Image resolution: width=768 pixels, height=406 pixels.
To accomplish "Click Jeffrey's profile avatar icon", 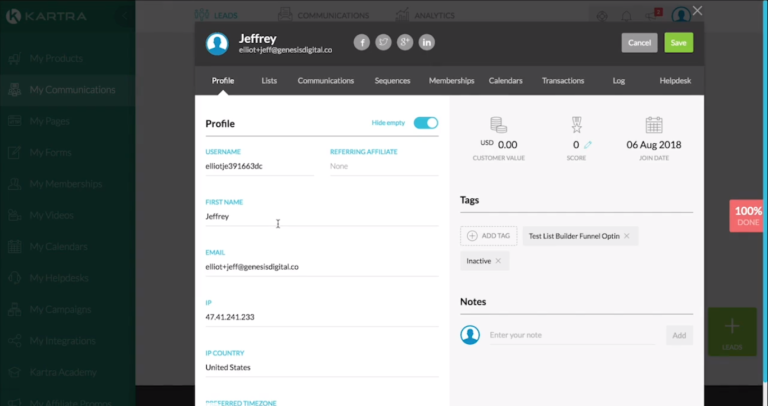I will point(217,43).
